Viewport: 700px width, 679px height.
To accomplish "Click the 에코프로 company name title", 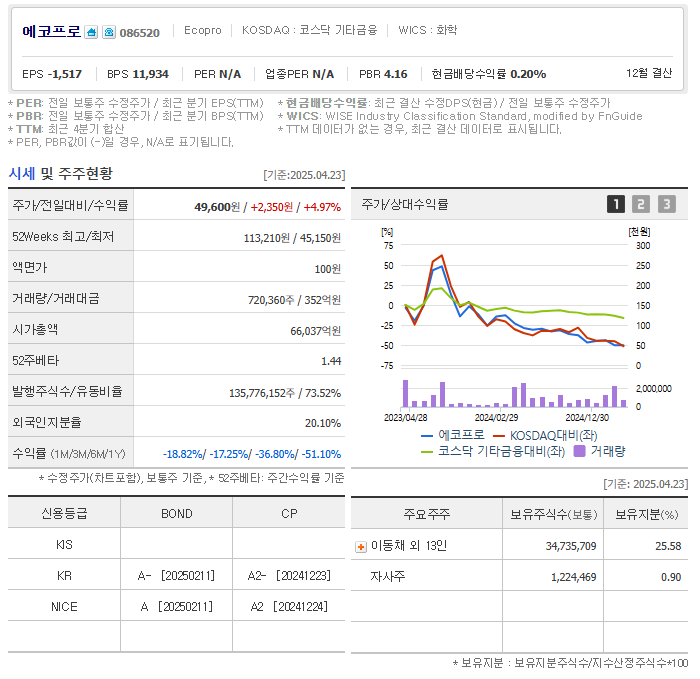I will [51, 32].
